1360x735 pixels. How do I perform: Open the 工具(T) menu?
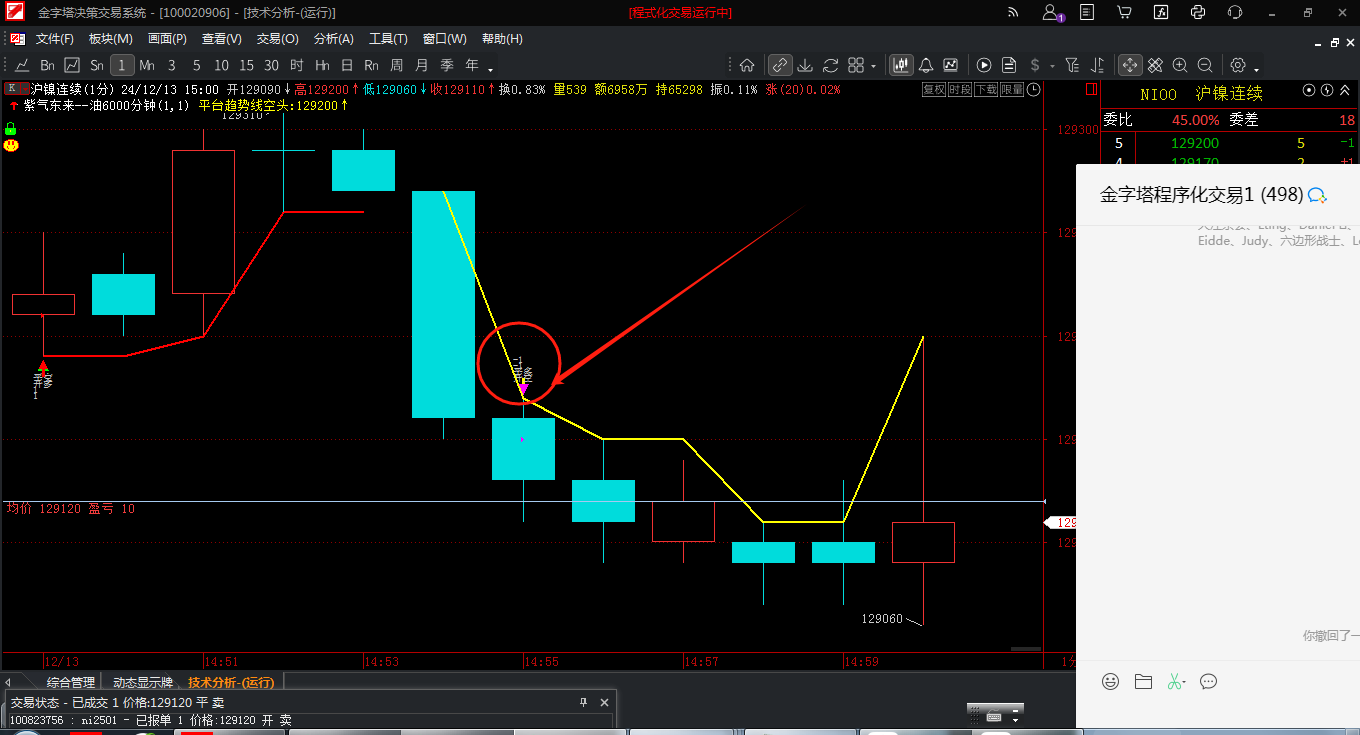pos(388,39)
